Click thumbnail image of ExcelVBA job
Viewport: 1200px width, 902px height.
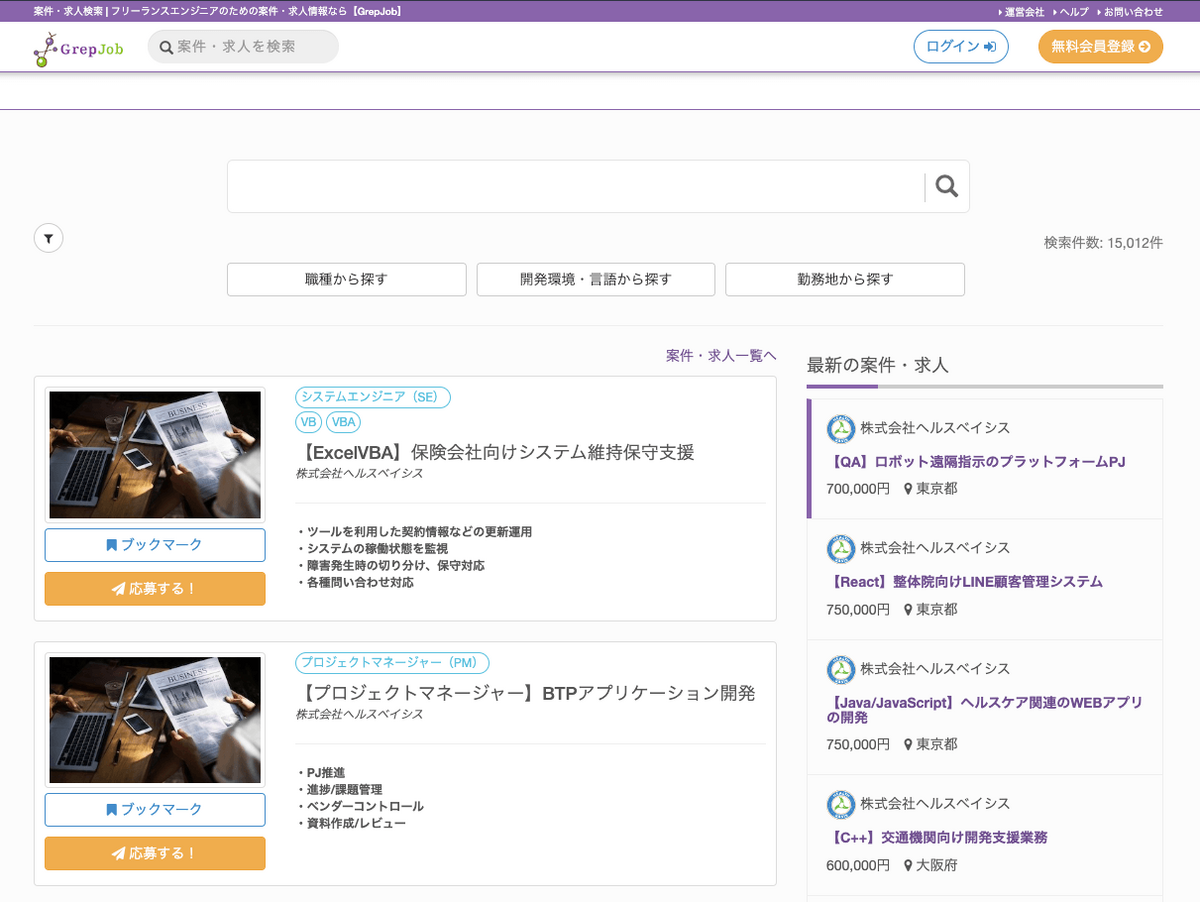point(155,455)
